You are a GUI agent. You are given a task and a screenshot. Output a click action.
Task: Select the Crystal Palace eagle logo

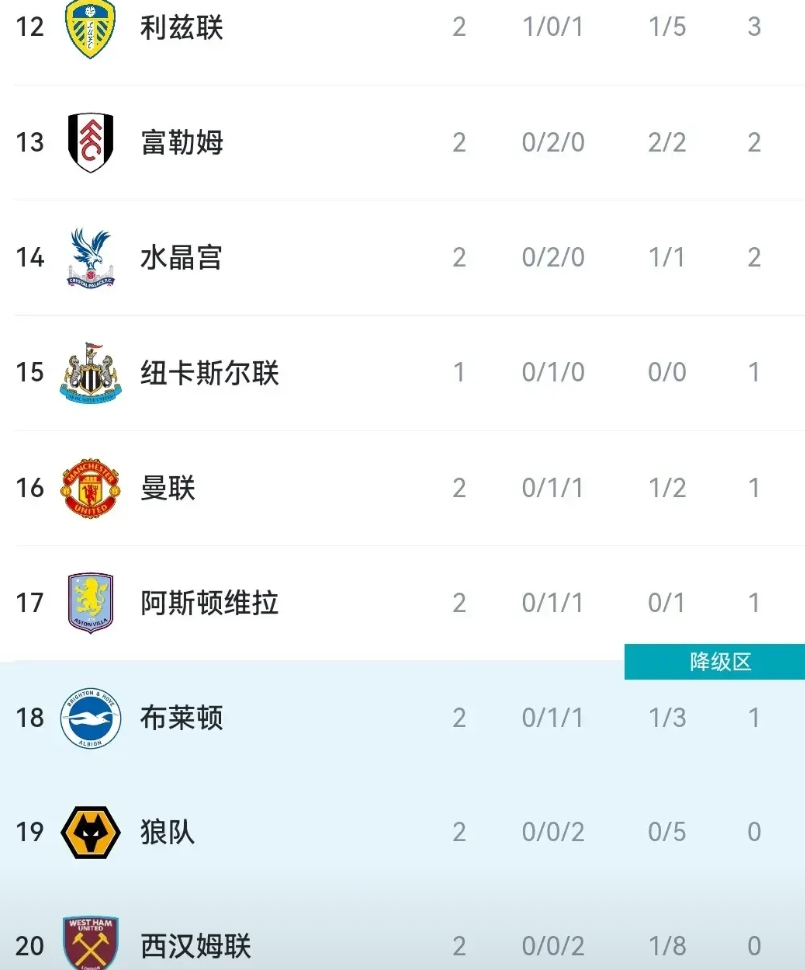[x=90, y=258]
